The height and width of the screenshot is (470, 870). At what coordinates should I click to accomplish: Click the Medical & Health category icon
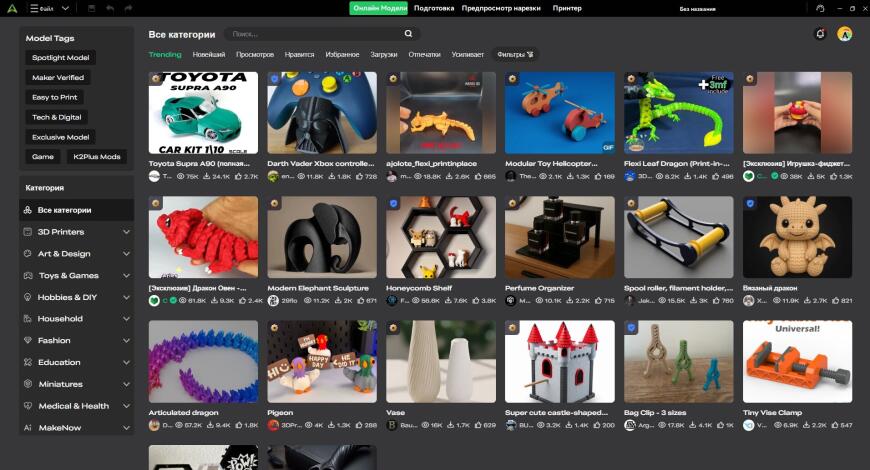click(28, 406)
